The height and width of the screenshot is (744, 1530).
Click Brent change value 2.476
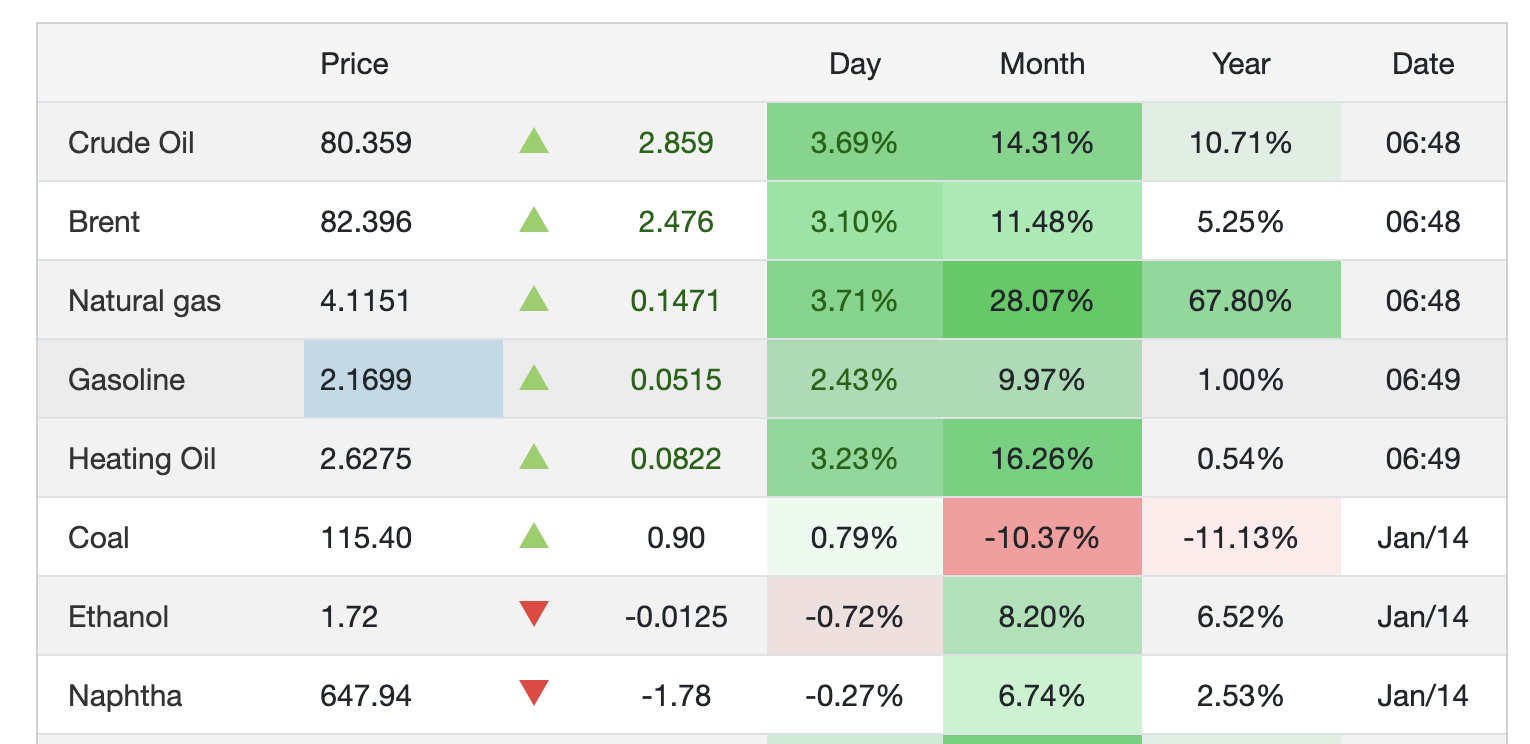click(676, 222)
